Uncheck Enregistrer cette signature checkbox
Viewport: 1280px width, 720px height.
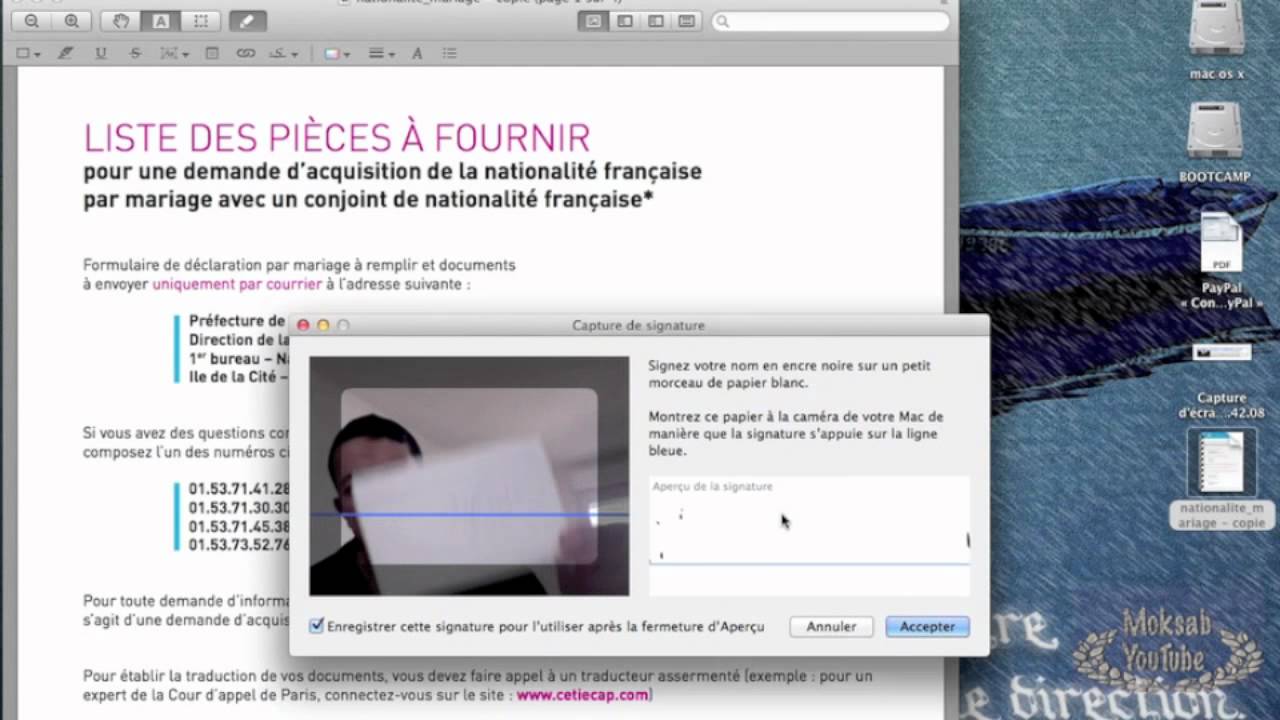point(317,626)
